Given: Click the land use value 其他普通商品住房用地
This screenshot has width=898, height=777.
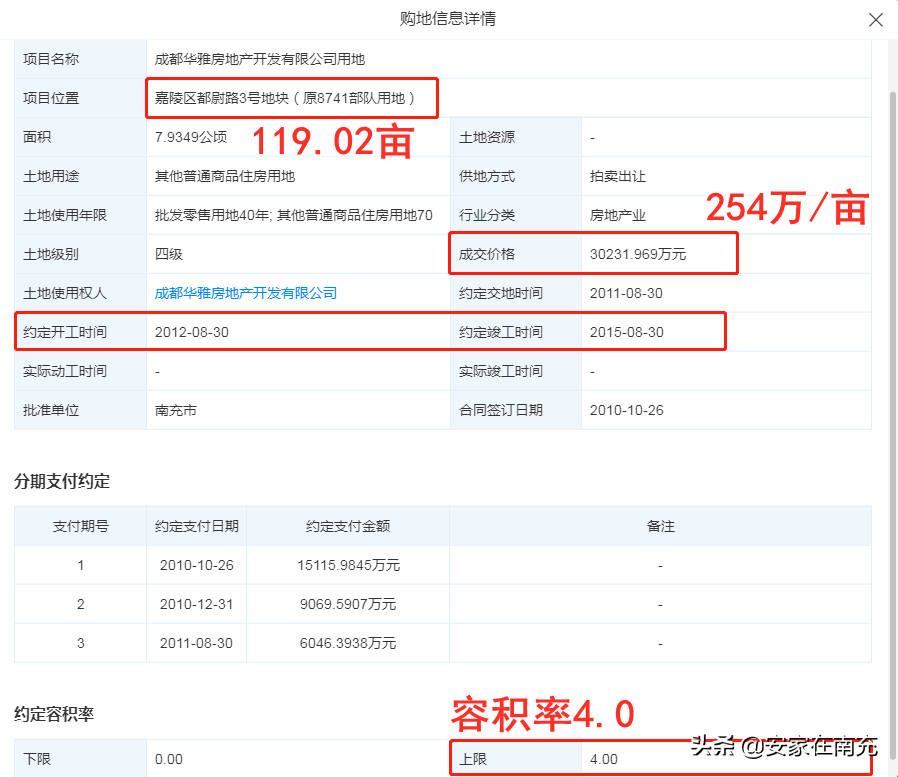Looking at the screenshot, I should point(224,176).
